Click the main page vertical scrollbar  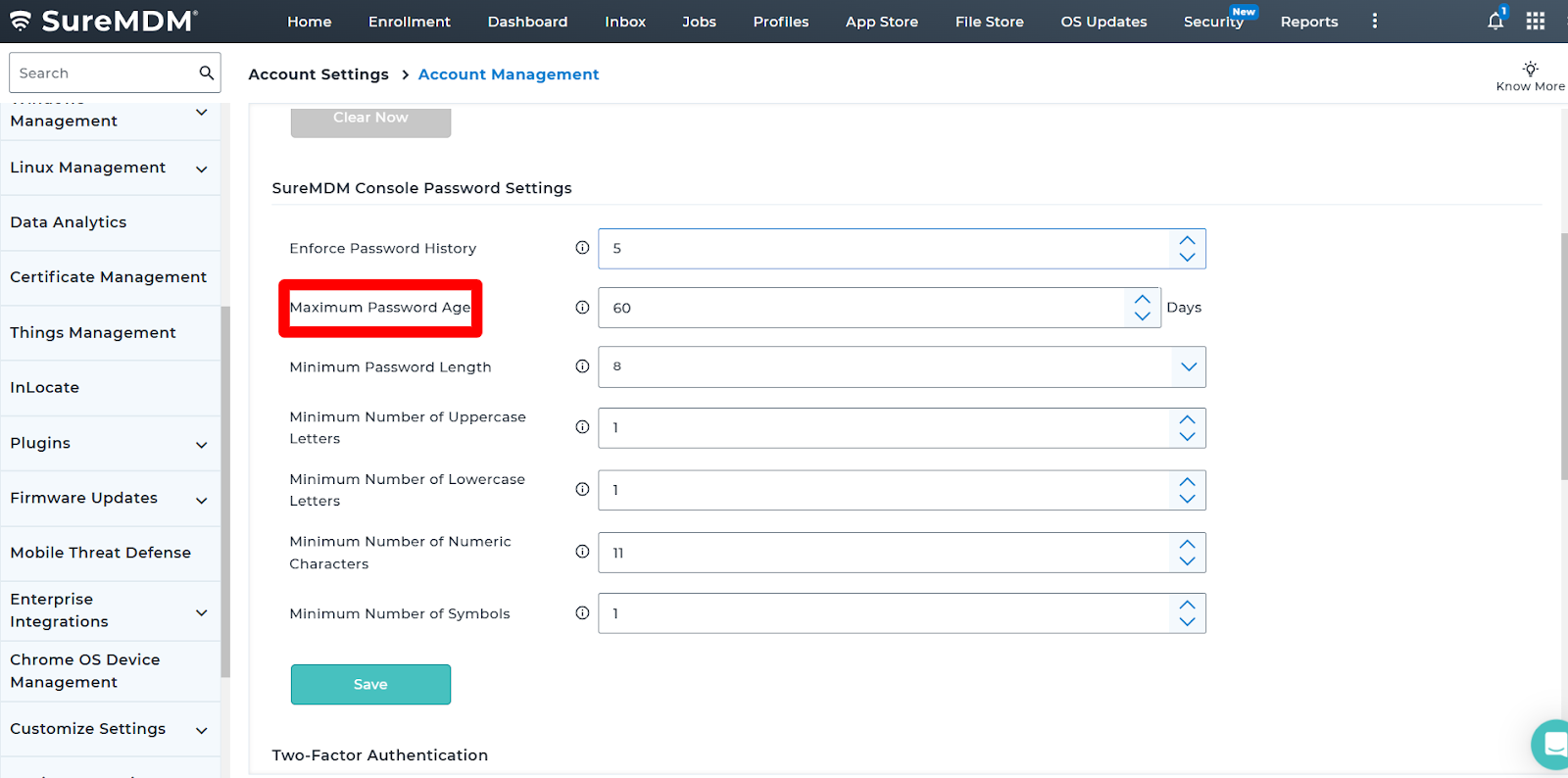click(x=1564, y=357)
